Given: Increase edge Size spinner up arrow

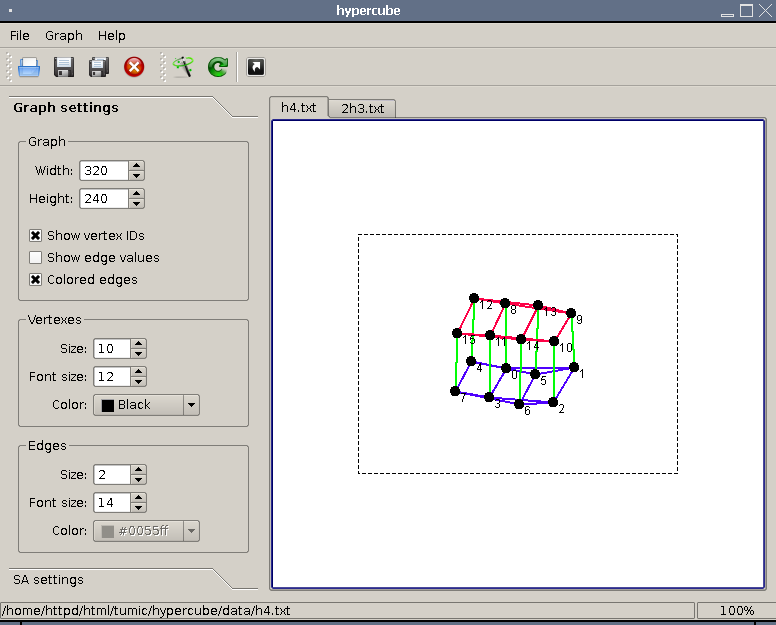Looking at the screenshot, I should tap(139, 469).
